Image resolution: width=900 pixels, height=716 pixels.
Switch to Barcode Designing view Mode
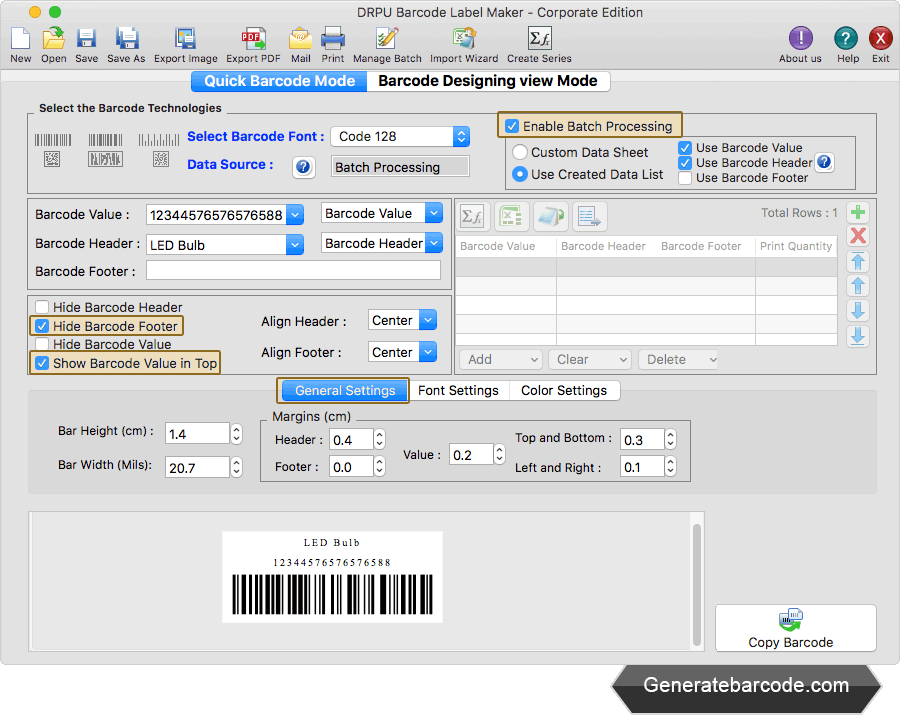(x=488, y=81)
